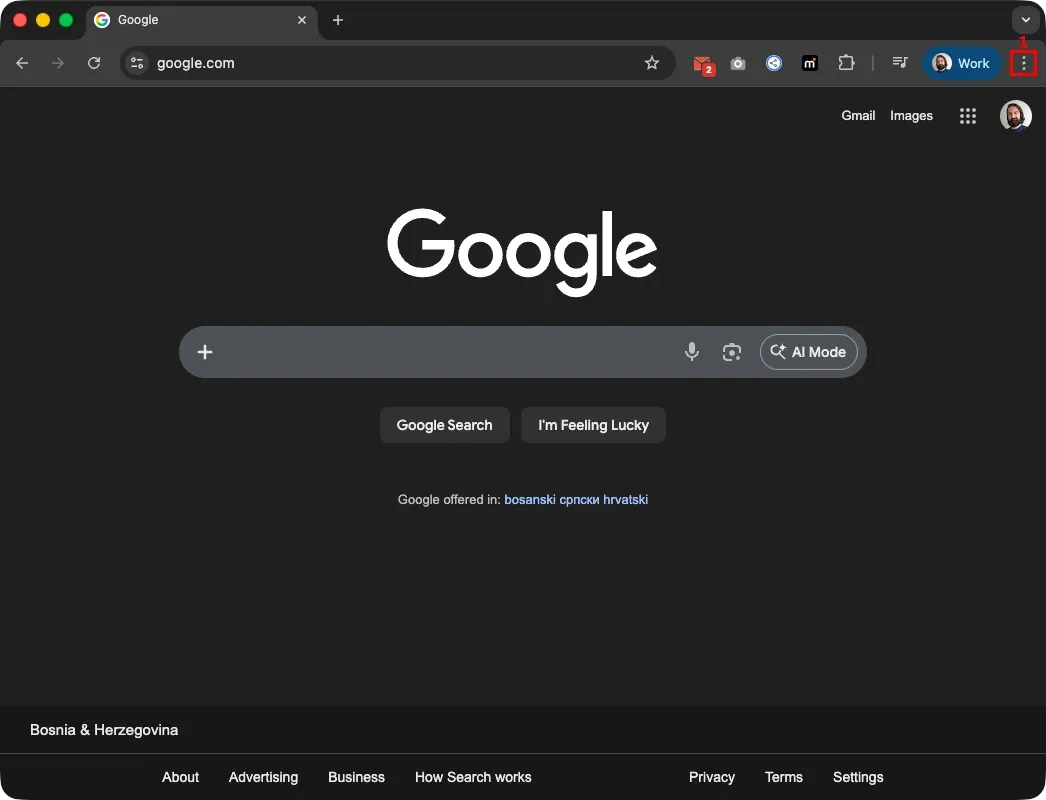
Task: Open the Terms footer link
Action: [x=784, y=777]
